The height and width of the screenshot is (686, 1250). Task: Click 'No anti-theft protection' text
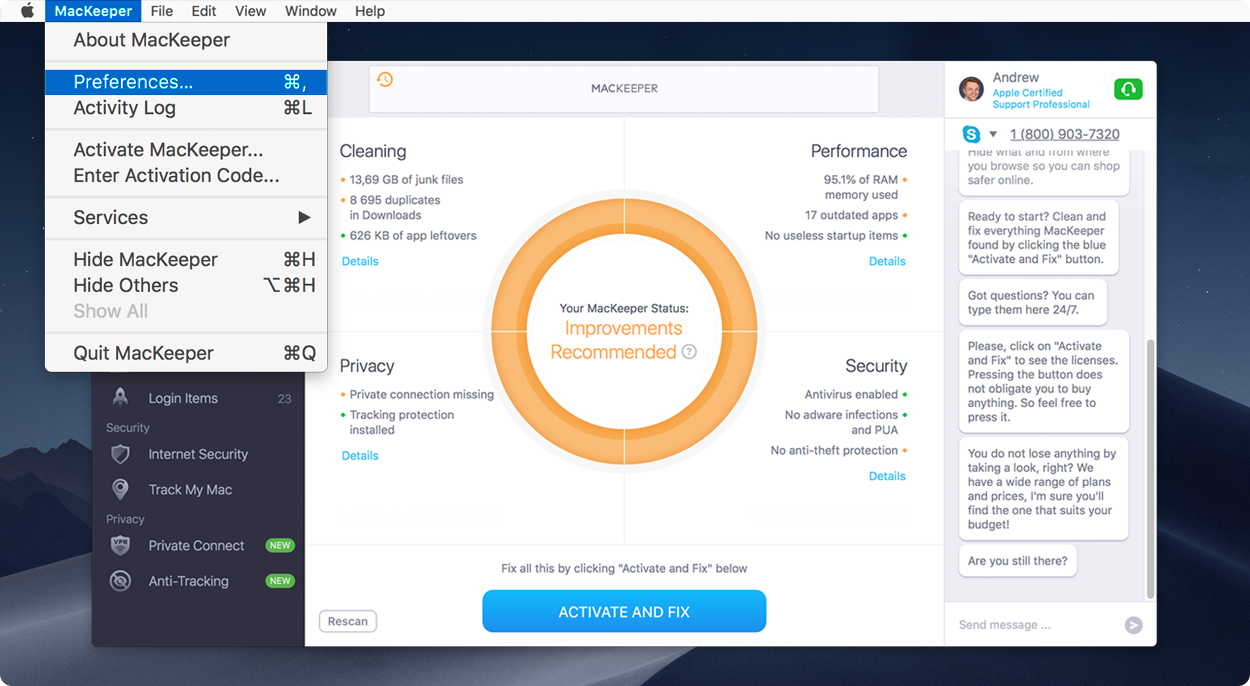pyautogui.click(x=834, y=450)
